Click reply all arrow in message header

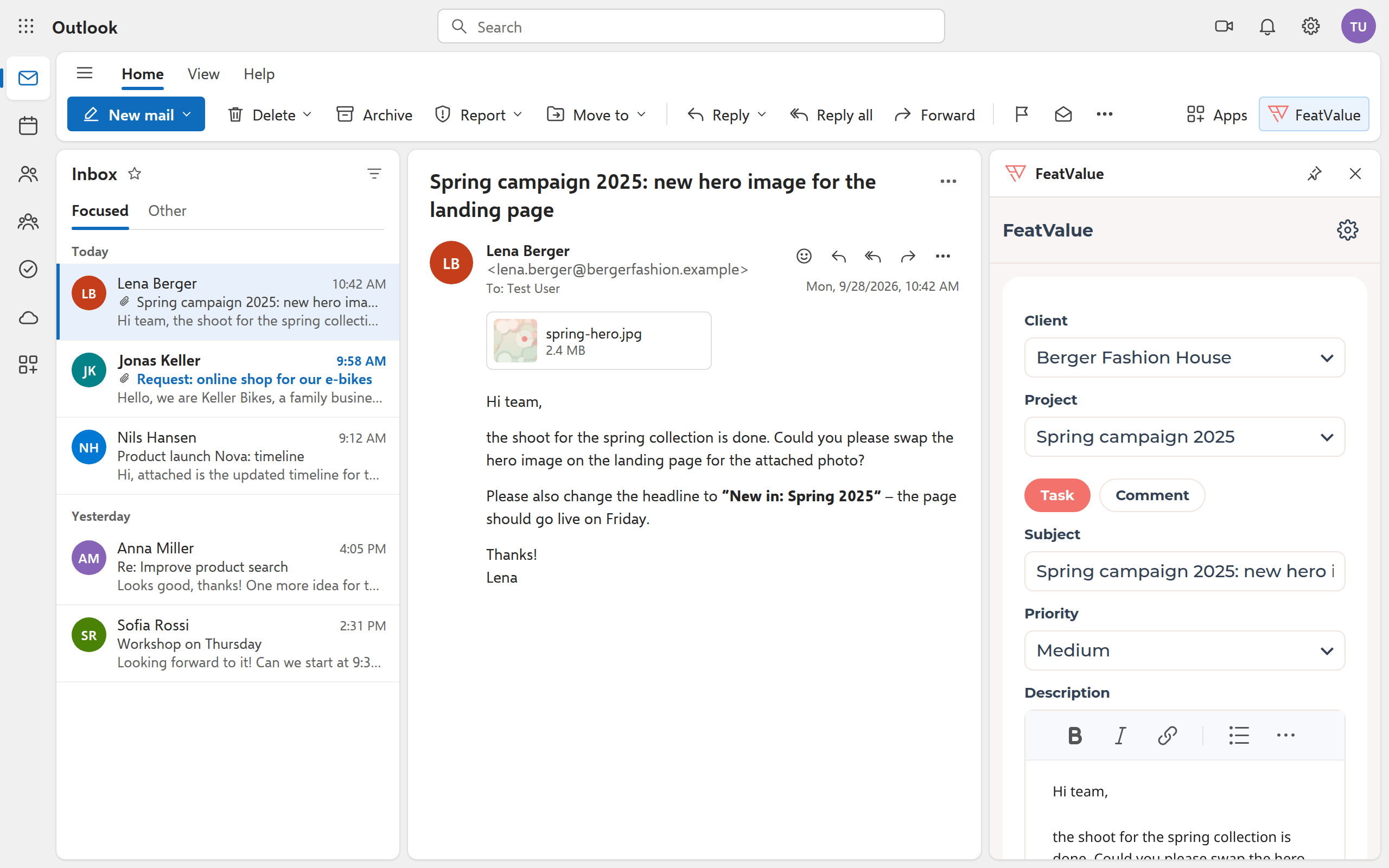click(x=873, y=256)
